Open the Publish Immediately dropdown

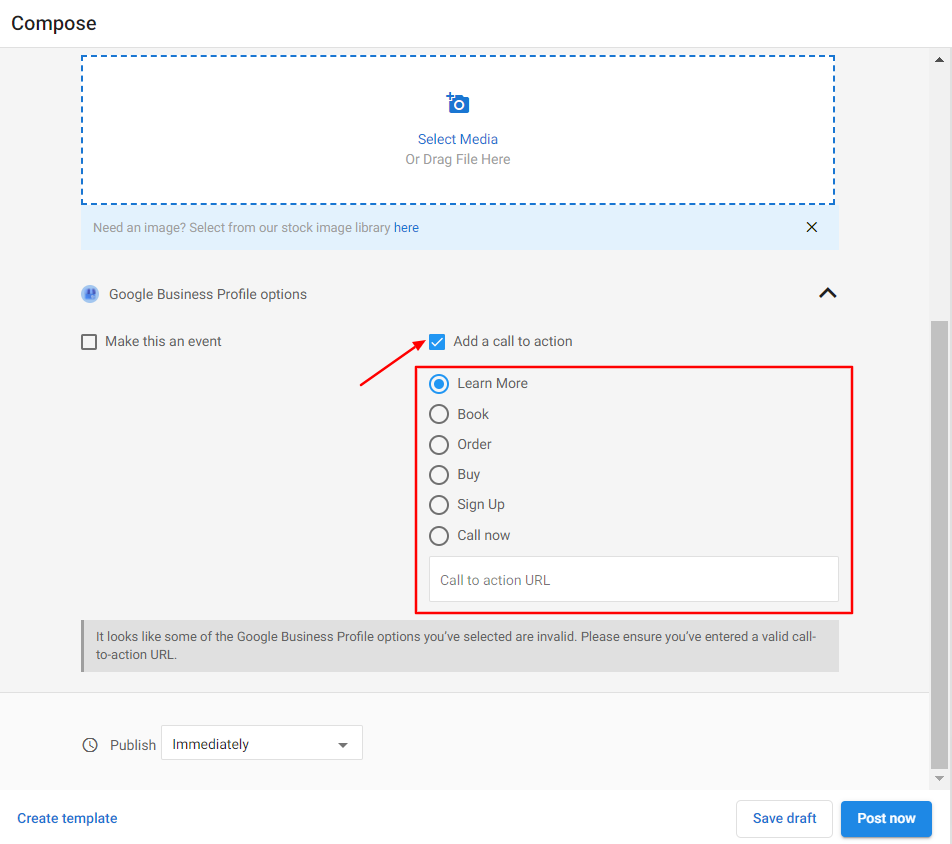click(262, 743)
